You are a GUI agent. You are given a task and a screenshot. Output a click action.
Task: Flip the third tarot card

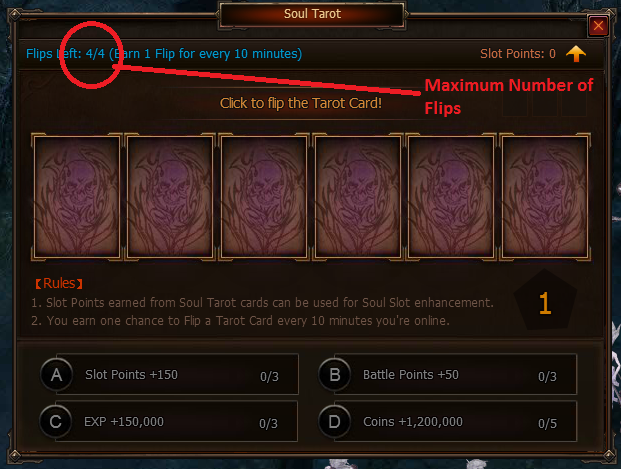[x=263, y=197]
